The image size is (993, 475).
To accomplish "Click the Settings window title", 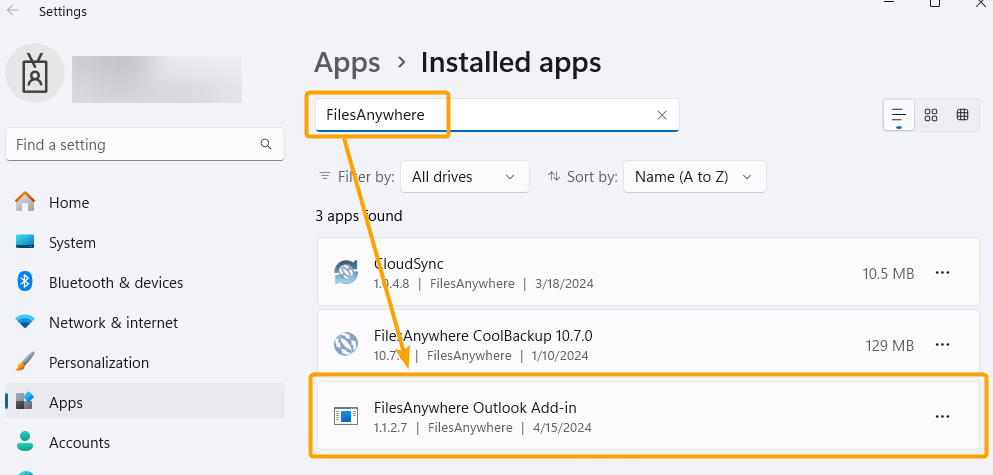I will tap(63, 11).
